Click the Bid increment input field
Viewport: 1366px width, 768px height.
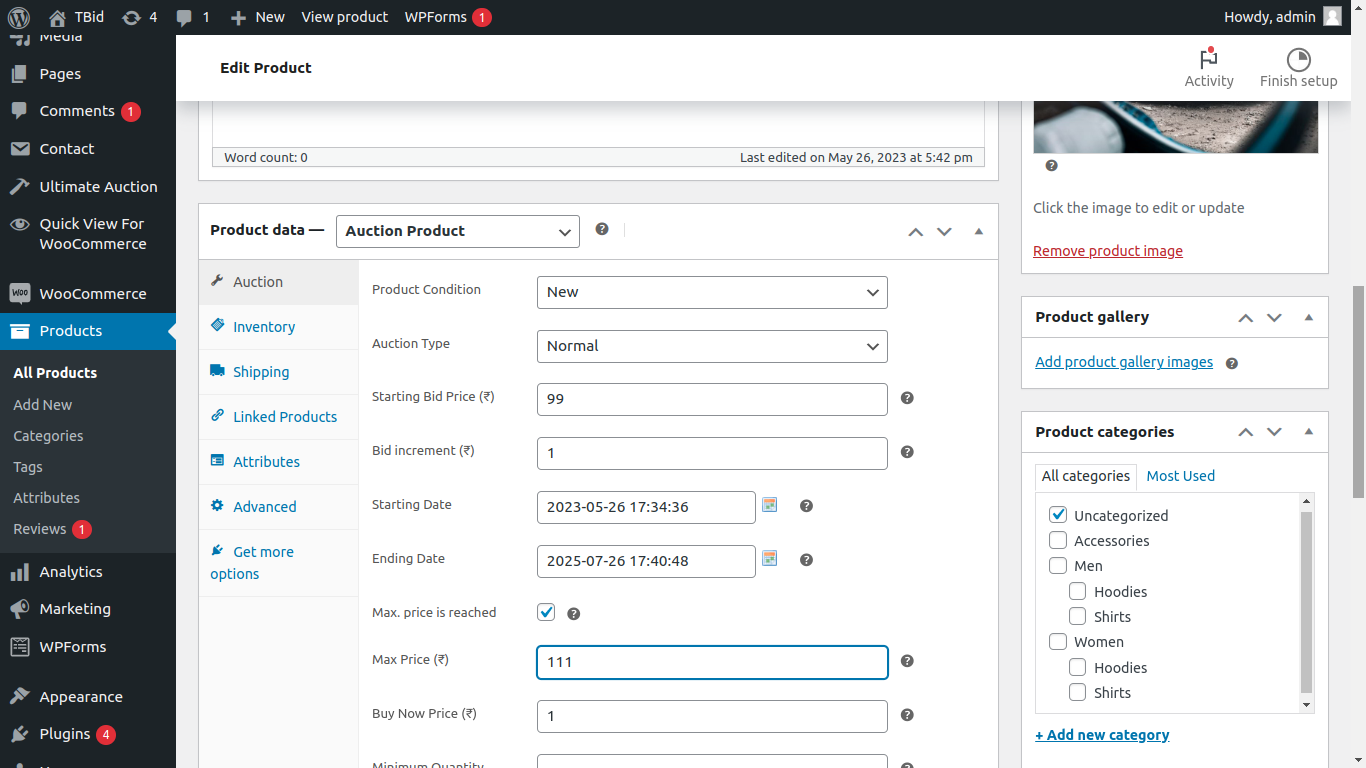[x=711, y=453]
